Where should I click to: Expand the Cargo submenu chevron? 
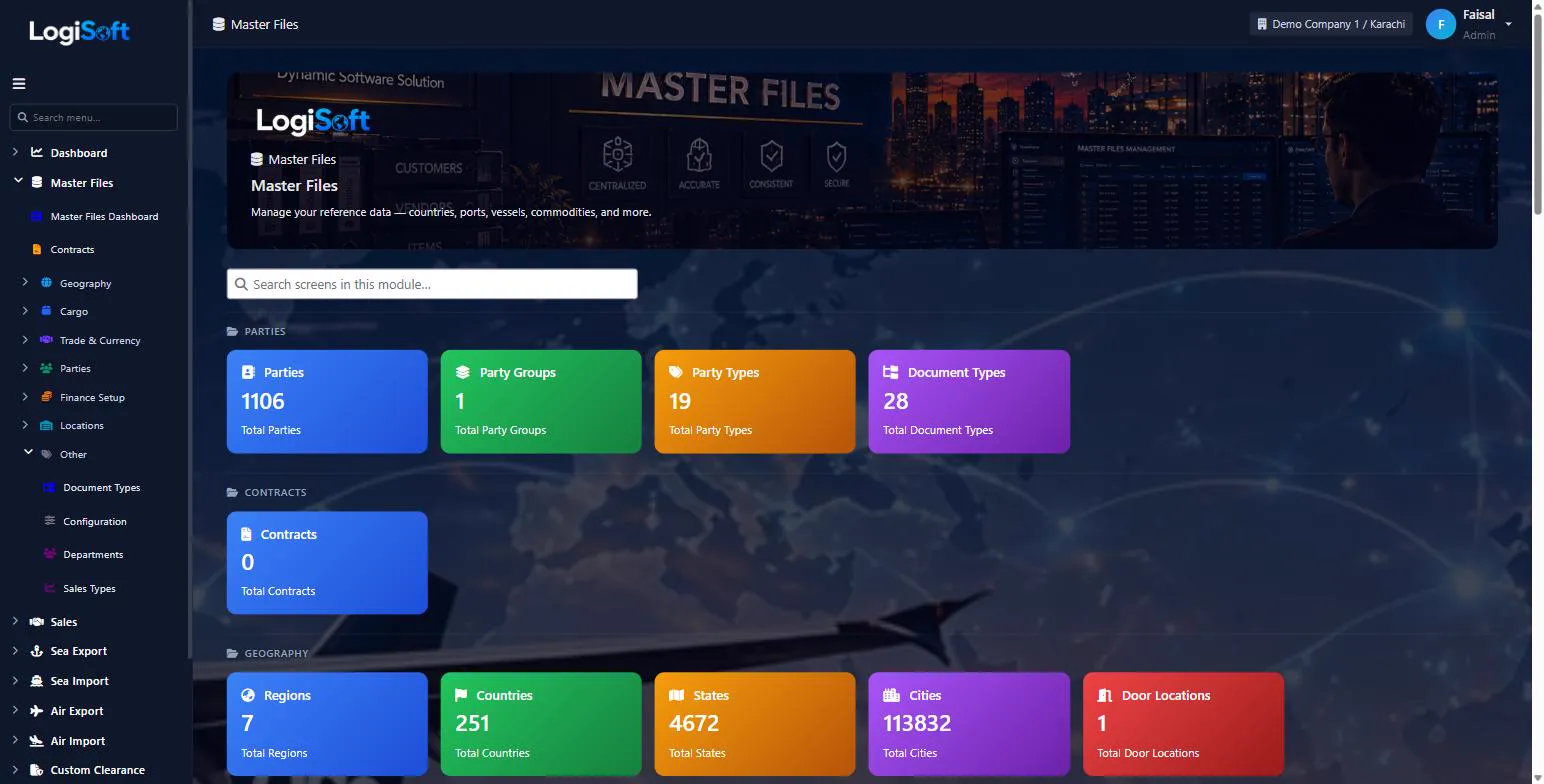[26, 310]
